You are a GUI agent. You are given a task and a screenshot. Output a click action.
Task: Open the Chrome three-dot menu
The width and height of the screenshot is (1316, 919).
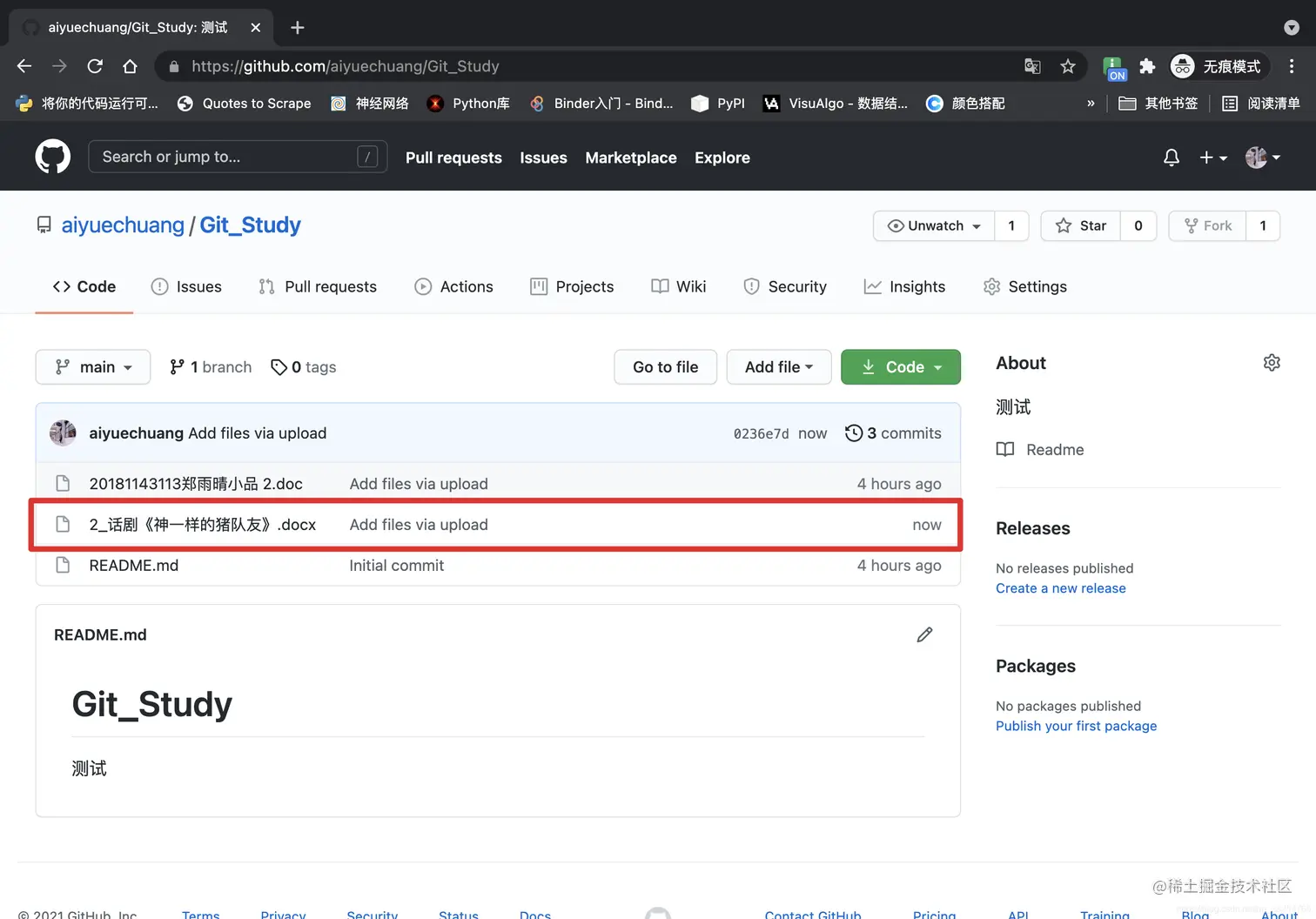point(1292,66)
